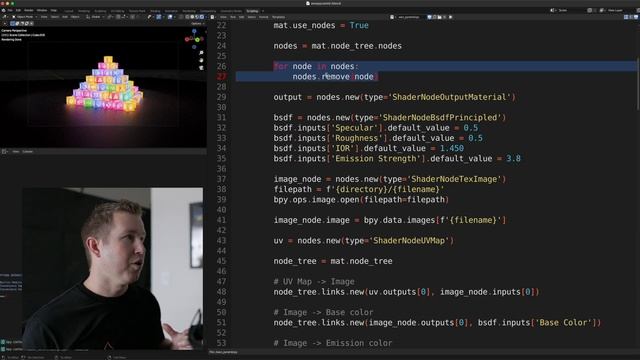Run the script with play button
The width and height of the screenshot is (640, 360).
451,17
